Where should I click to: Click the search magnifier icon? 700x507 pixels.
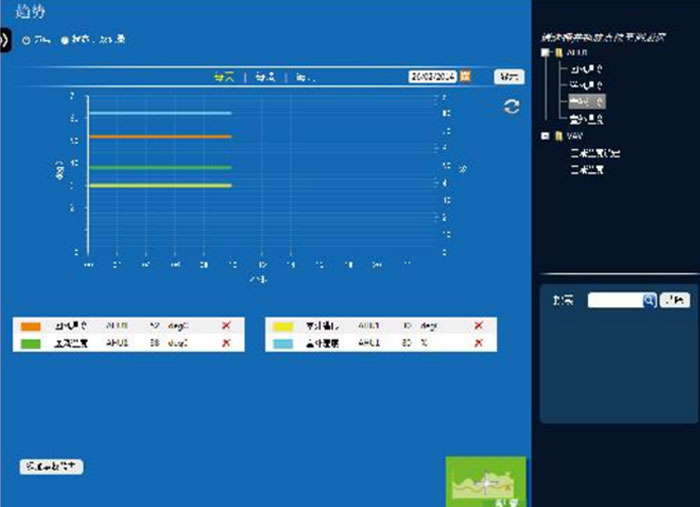point(649,299)
